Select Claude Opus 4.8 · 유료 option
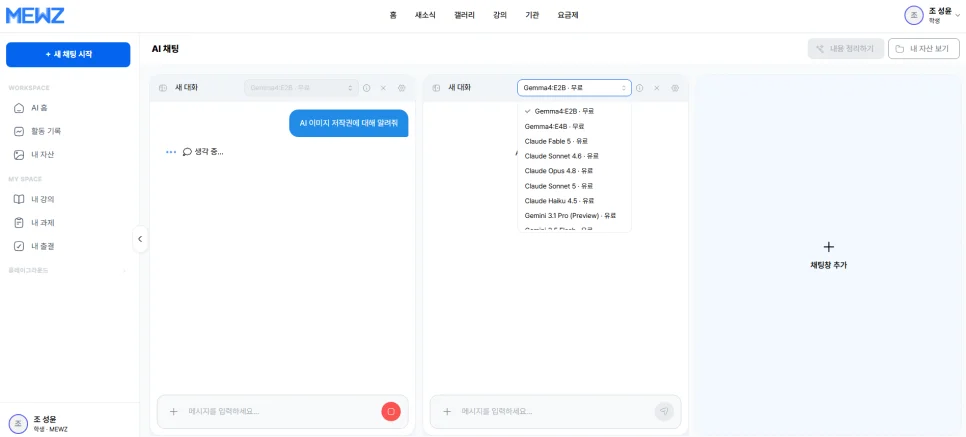The width and height of the screenshot is (966, 437). coord(574,171)
